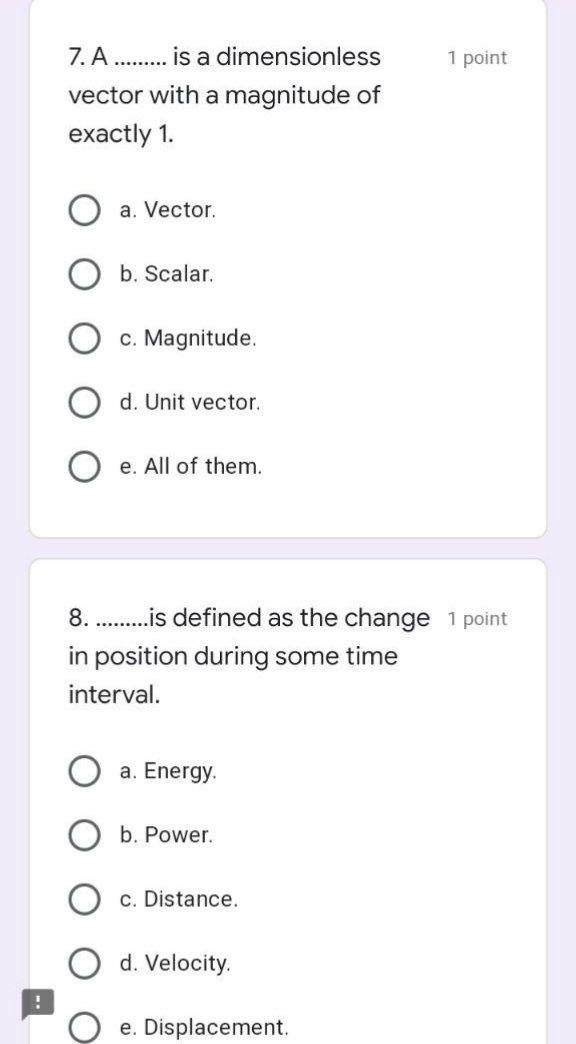Click the radio circle beside 'Displacement'

(84, 1026)
